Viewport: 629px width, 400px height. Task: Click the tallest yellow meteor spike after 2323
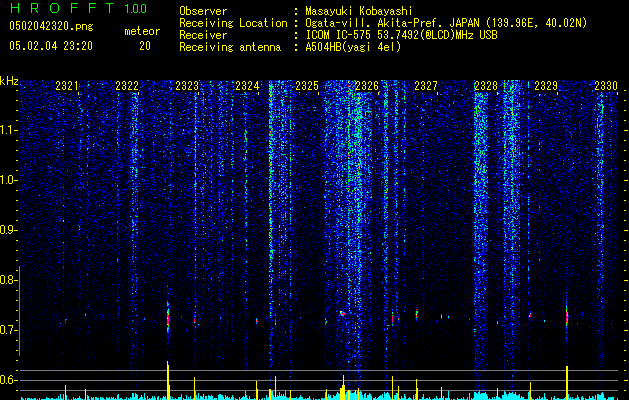click(168, 380)
